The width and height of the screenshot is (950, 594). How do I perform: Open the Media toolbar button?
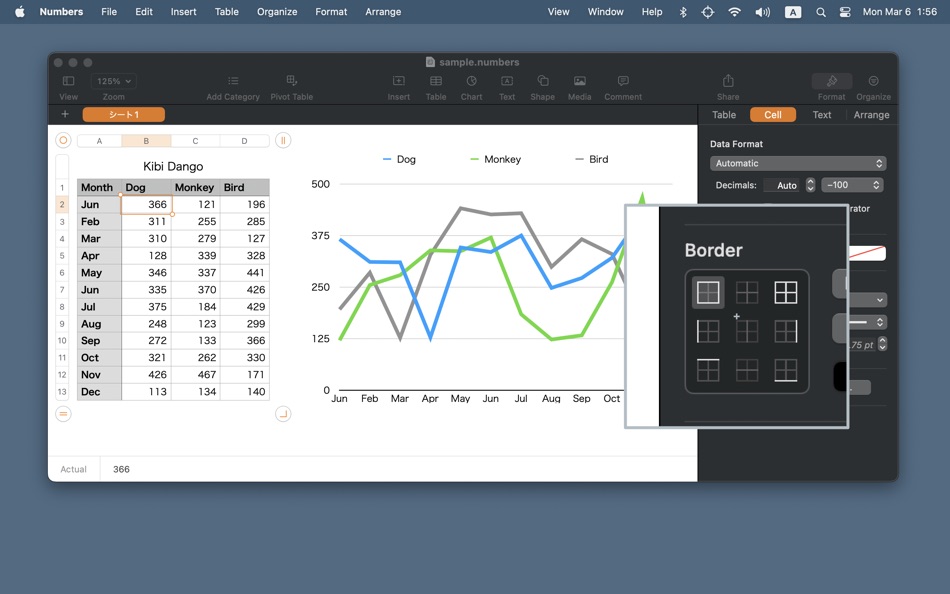tap(579, 81)
